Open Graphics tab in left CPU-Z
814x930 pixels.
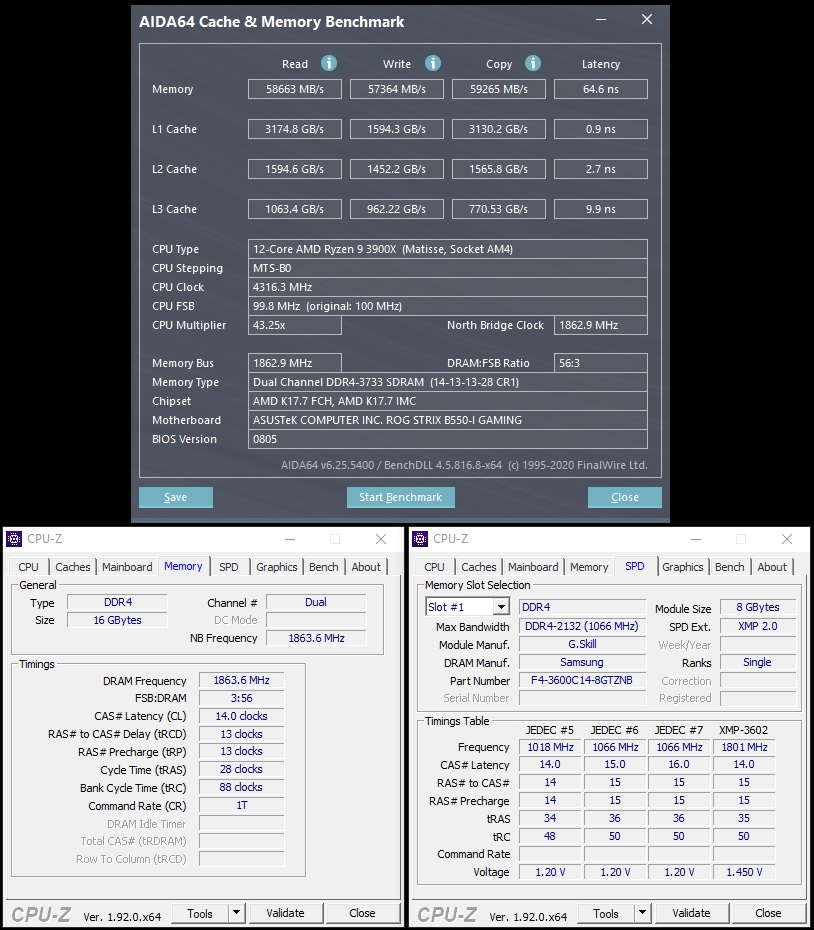pos(276,567)
